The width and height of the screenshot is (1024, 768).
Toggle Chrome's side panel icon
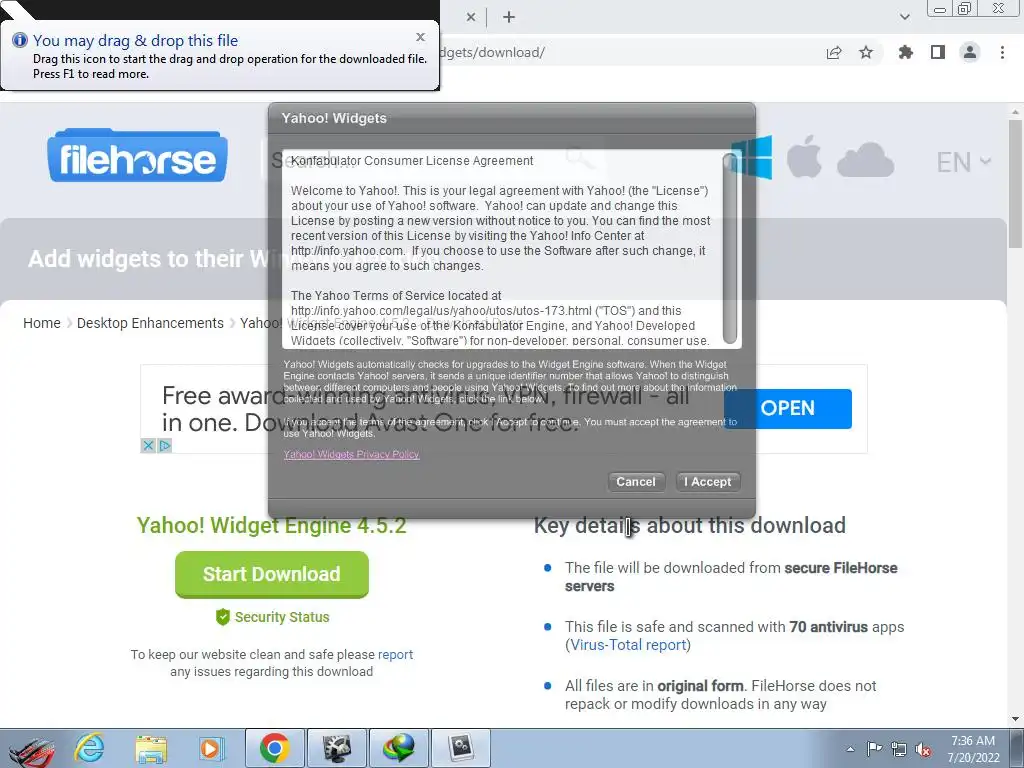pos(938,52)
